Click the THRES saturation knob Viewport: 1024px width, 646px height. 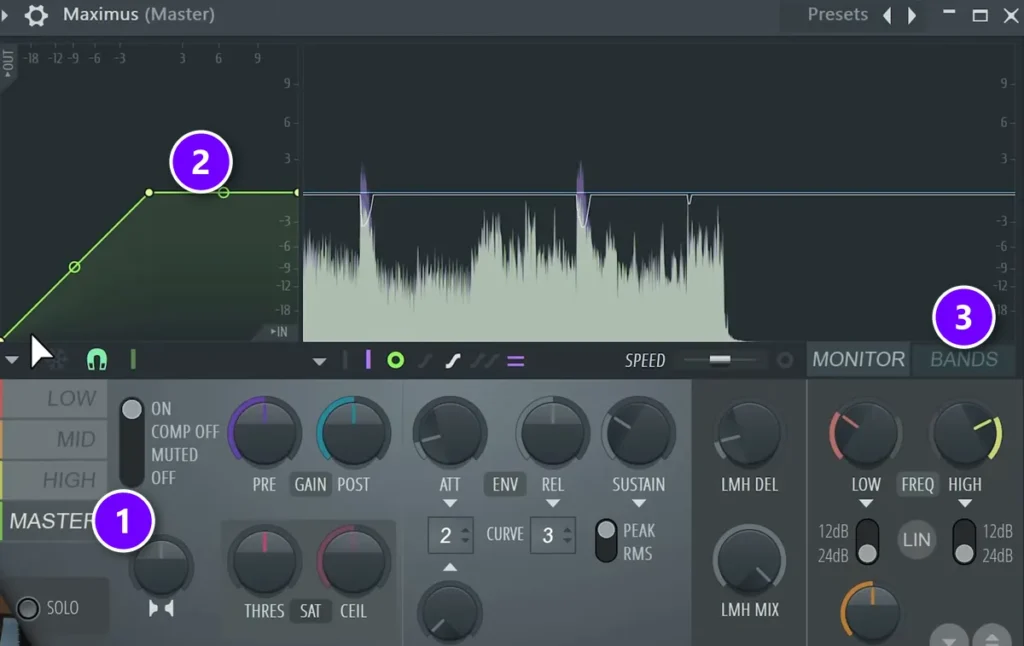tap(264, 560)
